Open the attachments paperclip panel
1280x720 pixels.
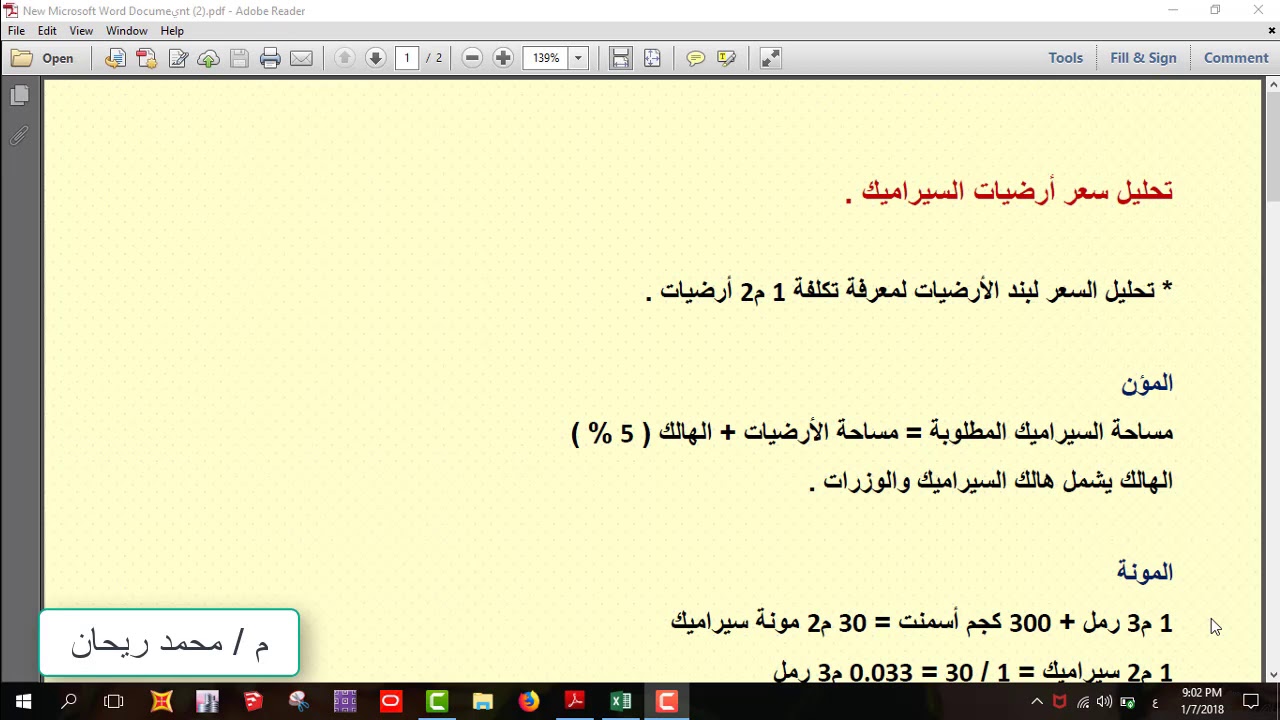tap(19, 136)
